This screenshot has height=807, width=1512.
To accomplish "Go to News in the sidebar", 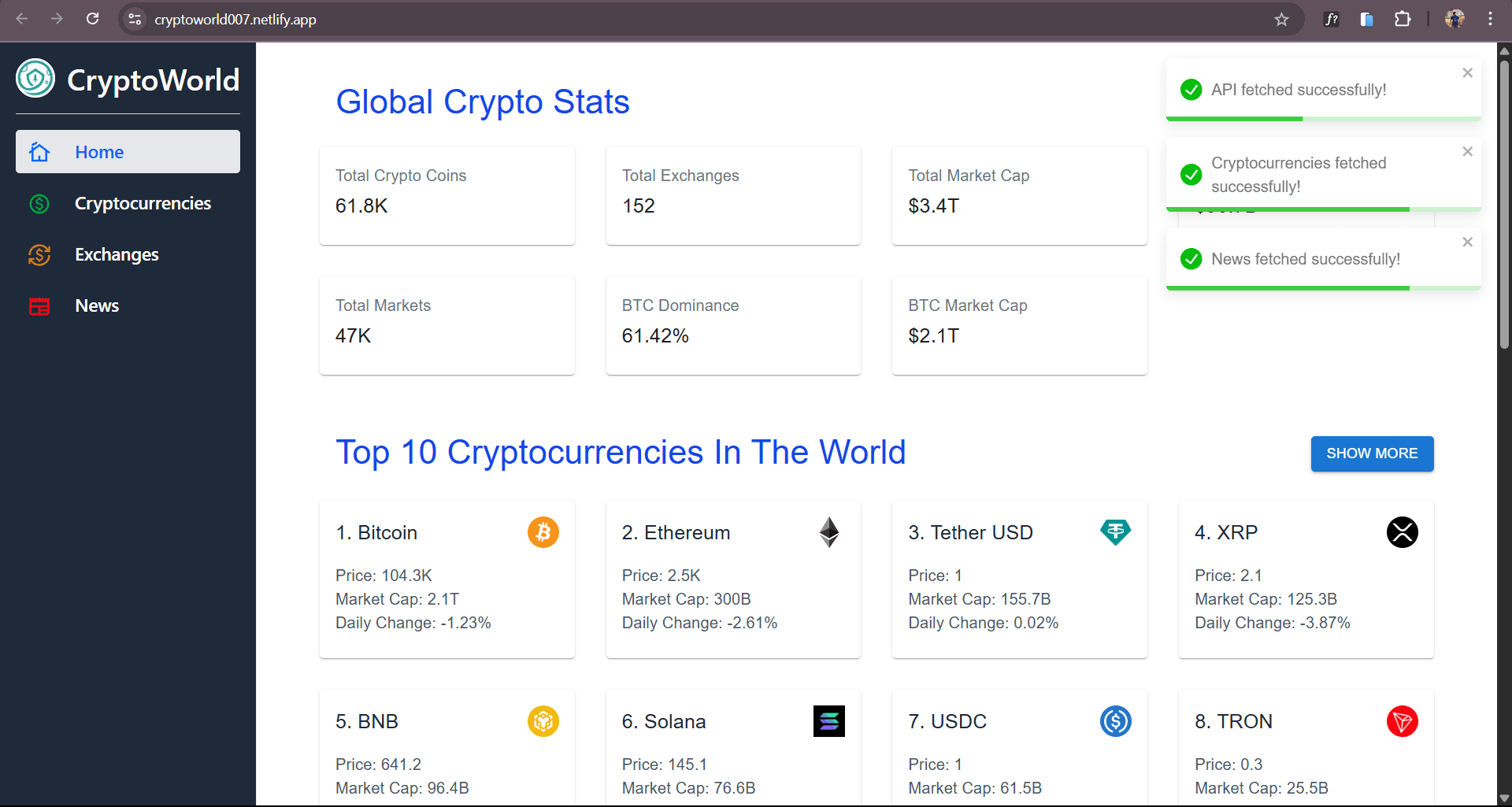I will click(128, 306).
